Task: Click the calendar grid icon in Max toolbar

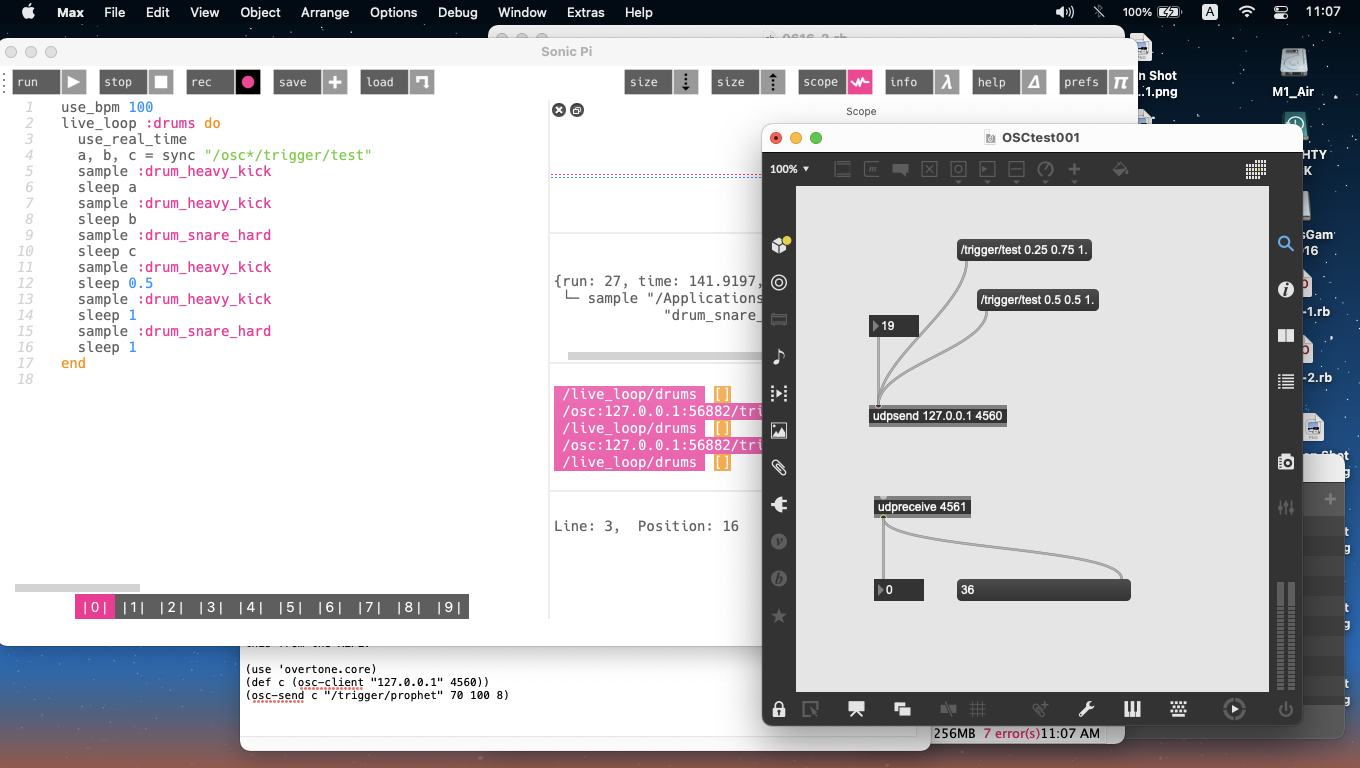Action: click(x=1256, y=170)
